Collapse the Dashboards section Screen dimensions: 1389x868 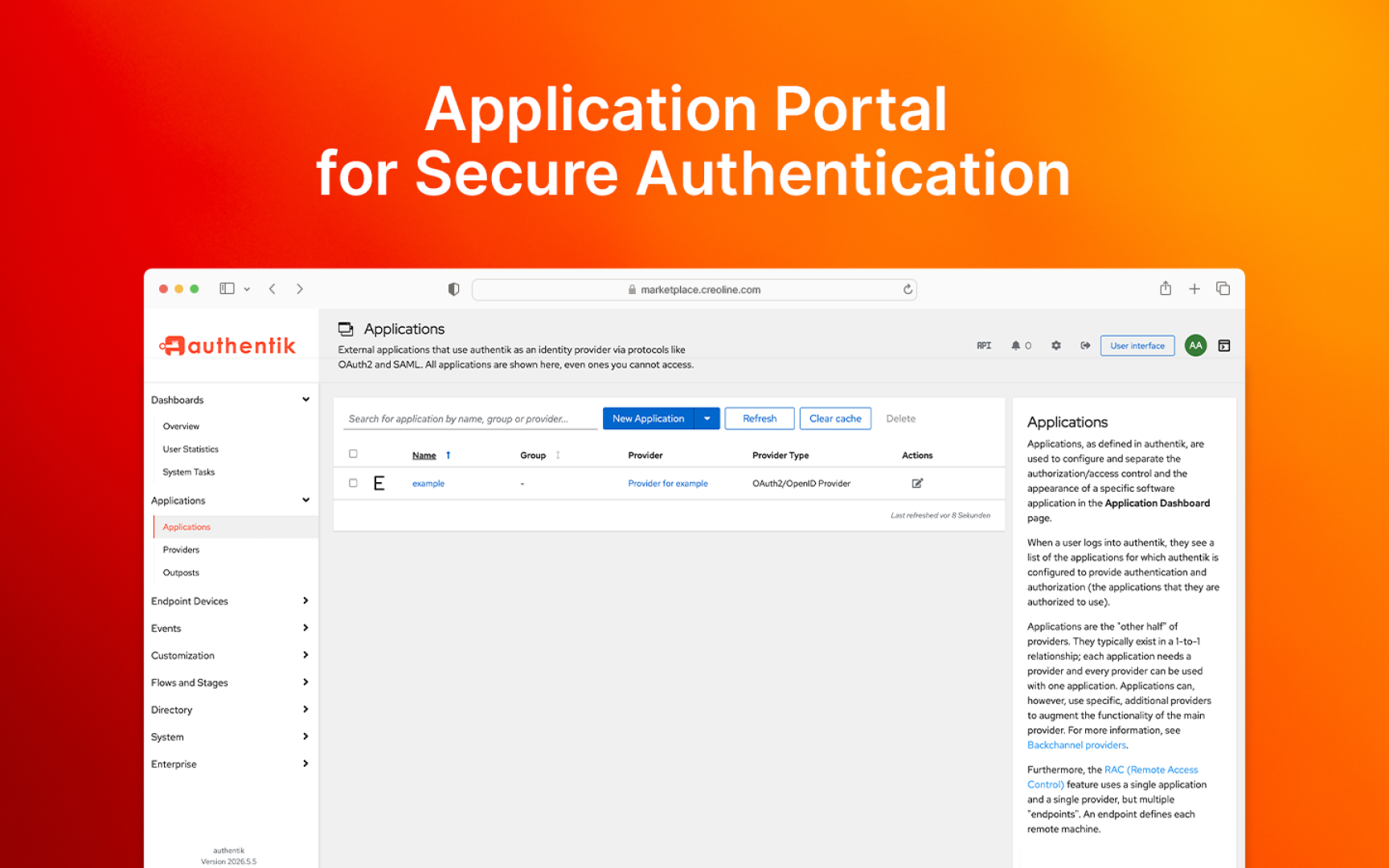306,399
